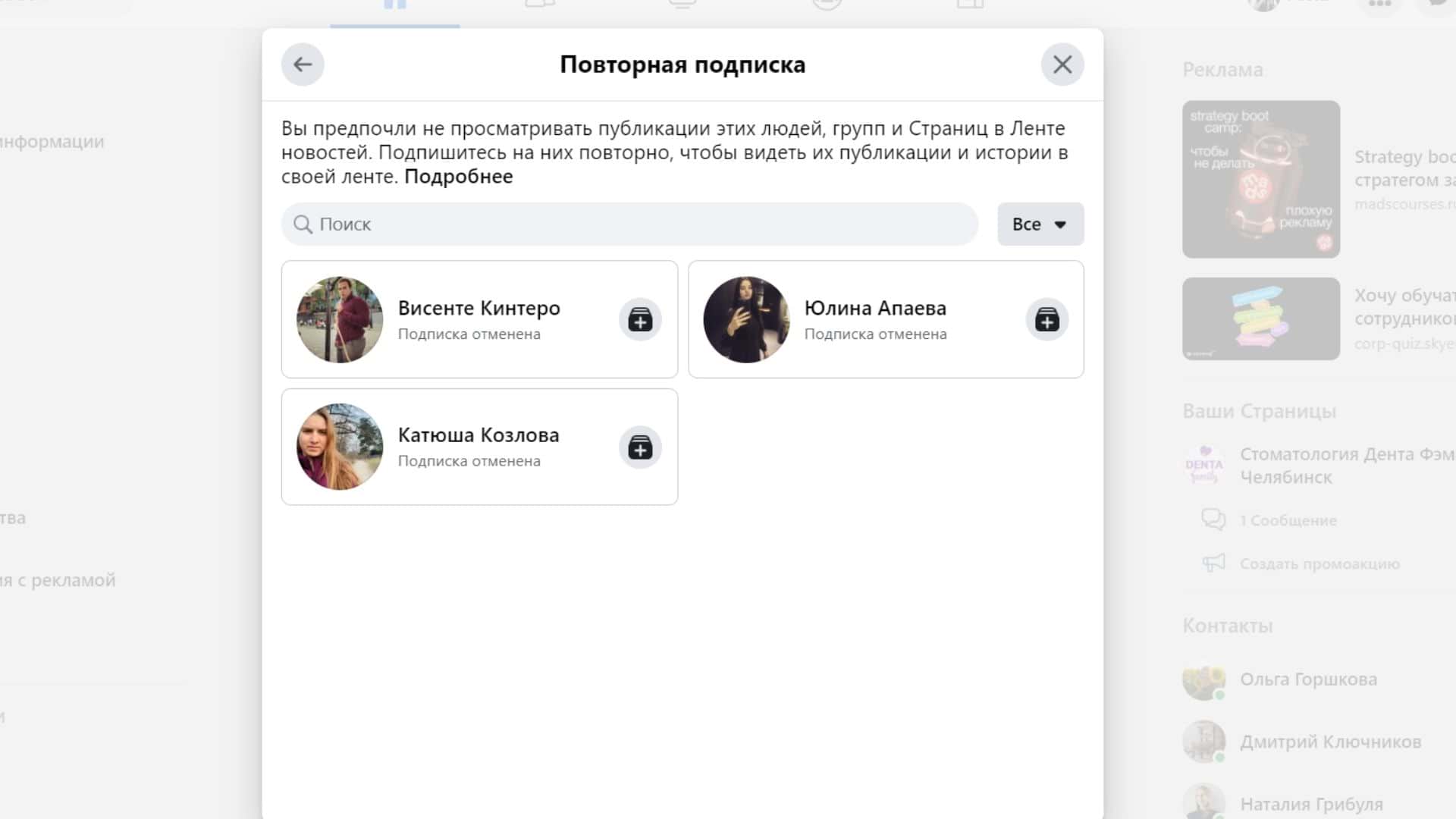
Task: Open the Strategy boot camp ad image
Action: [x=1260, y=179]
